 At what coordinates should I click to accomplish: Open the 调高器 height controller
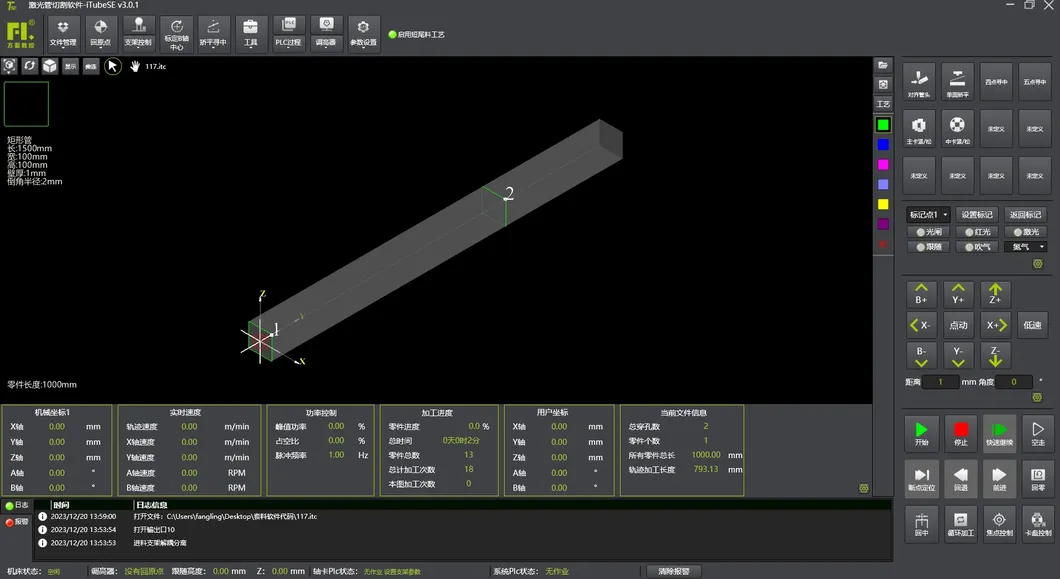(x=326, y=33)
